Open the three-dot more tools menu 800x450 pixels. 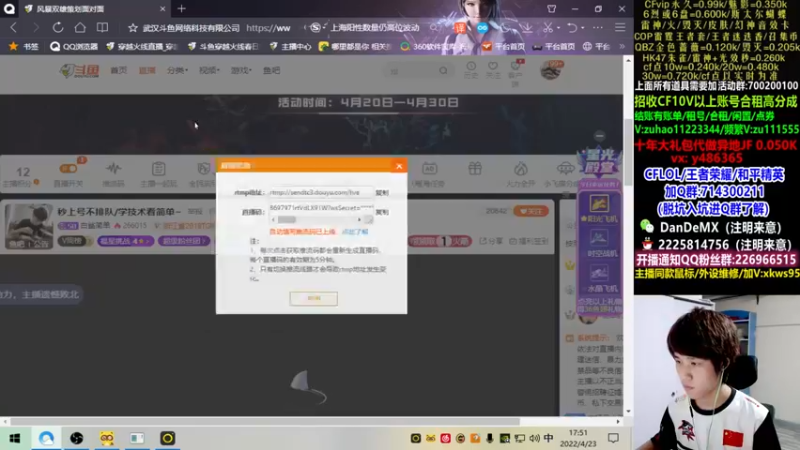coord(597,28)
